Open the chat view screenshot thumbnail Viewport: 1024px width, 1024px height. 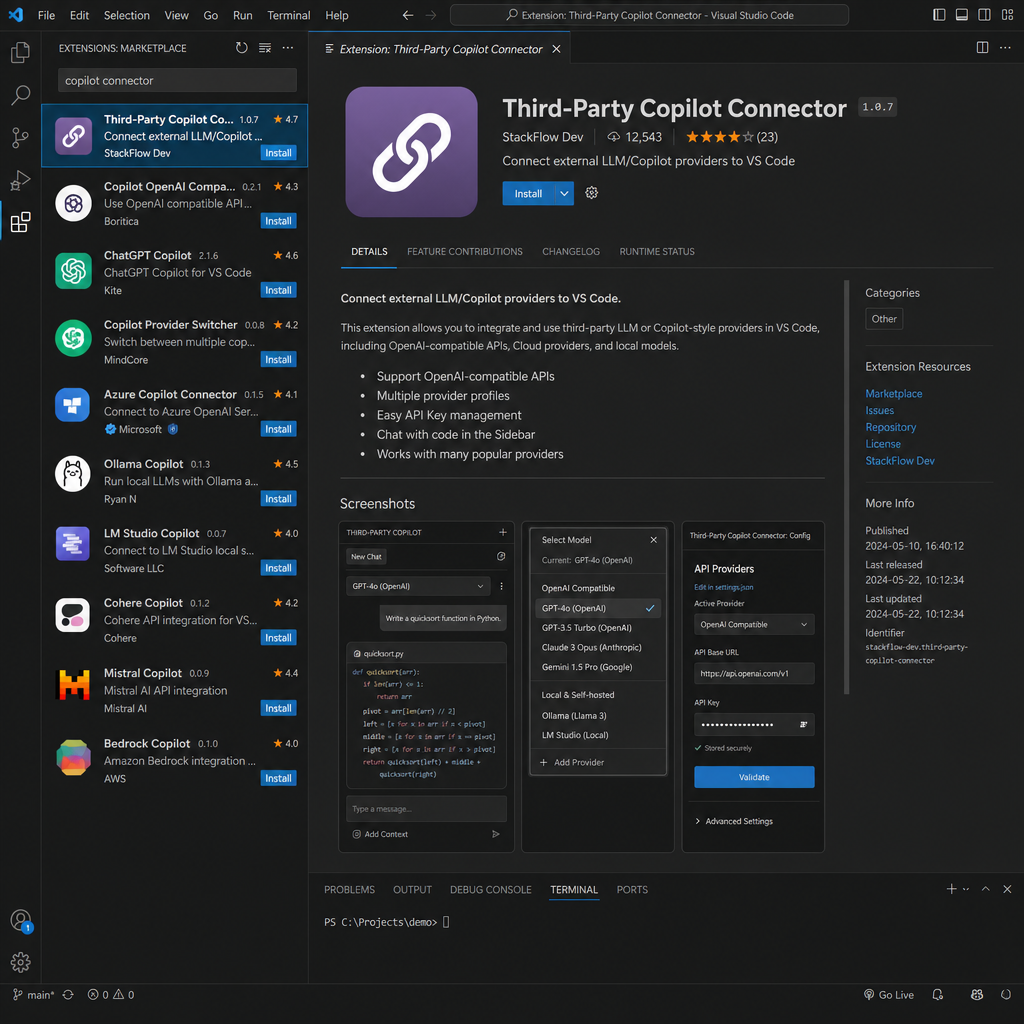click(426, 686)
